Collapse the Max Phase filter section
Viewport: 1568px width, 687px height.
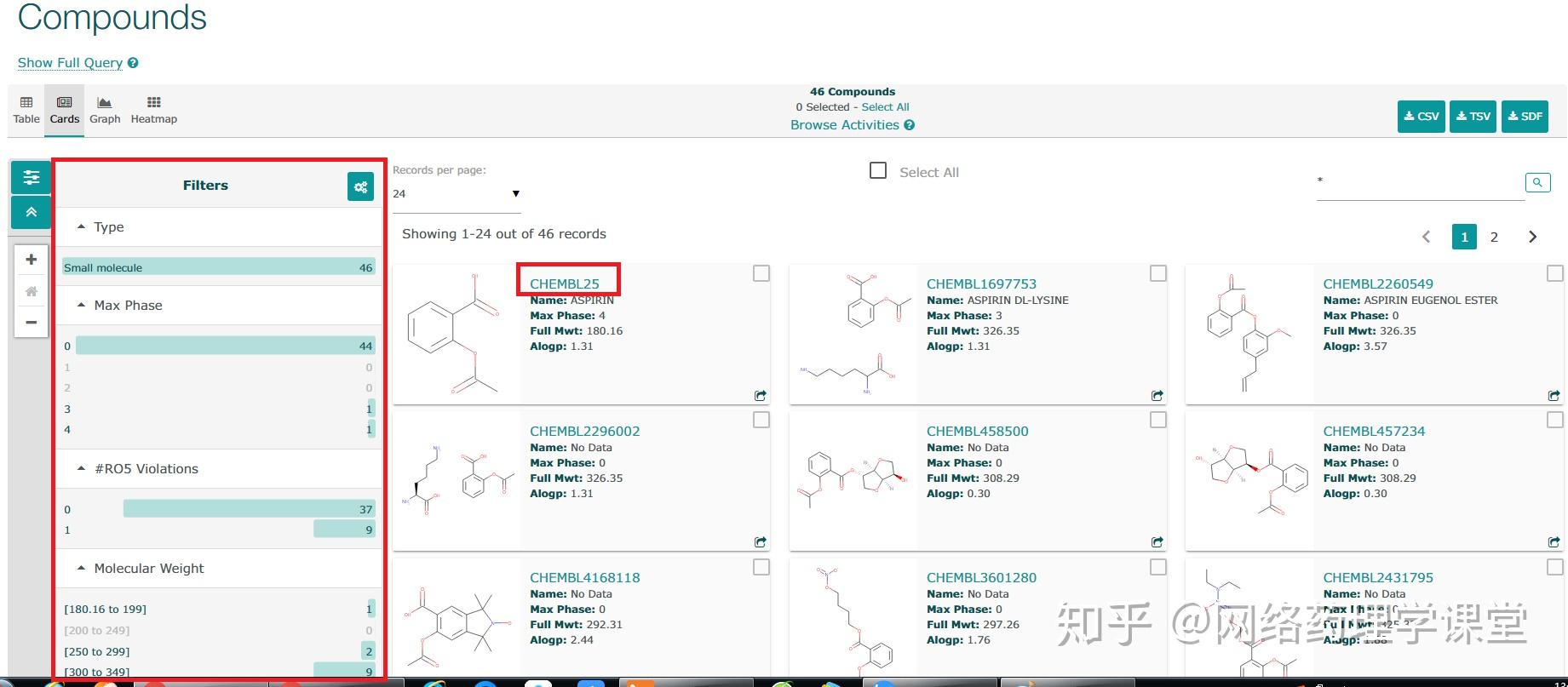(82, 305)
